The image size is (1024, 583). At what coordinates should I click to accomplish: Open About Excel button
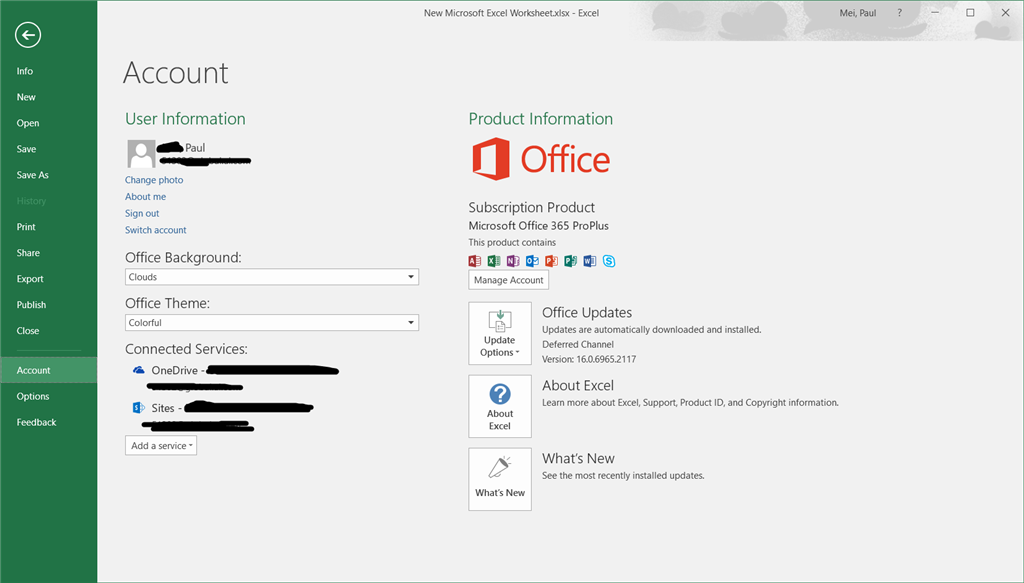pyautogui.click(x=500, y=406)
